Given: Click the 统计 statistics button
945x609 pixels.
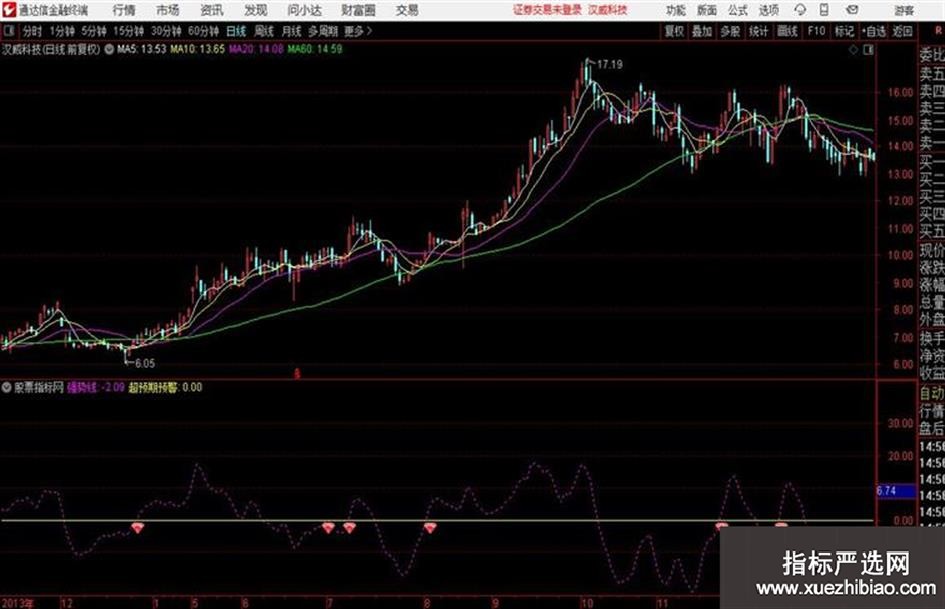Looking at the screenshot, I should [758, 31].
